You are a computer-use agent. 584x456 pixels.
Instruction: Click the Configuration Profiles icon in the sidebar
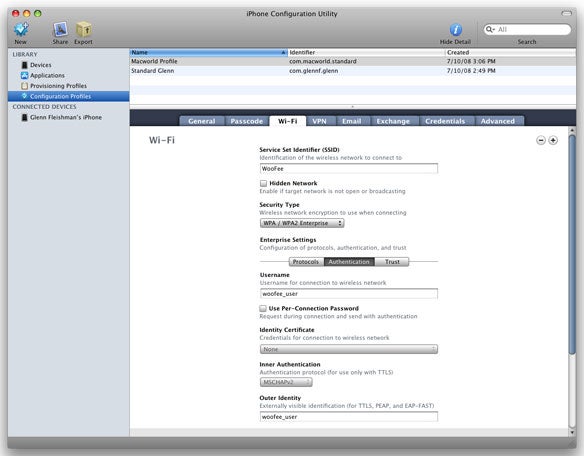(25, 96)
